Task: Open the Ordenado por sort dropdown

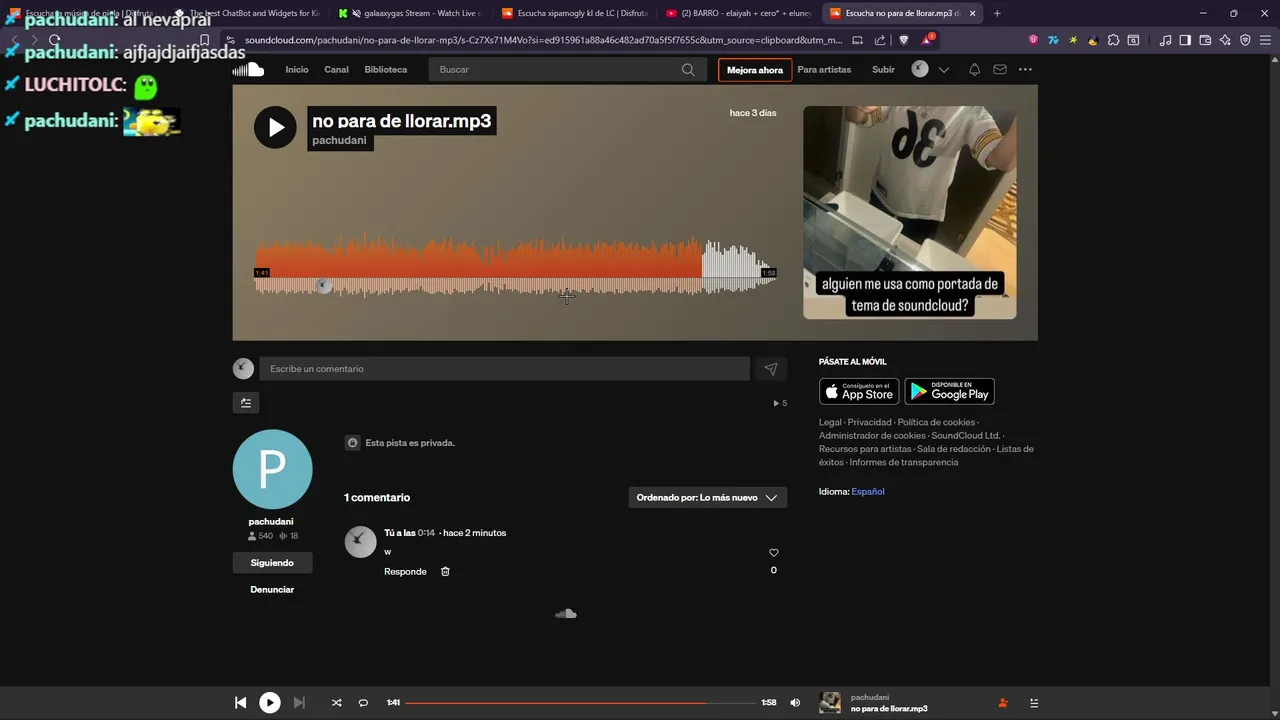Action: coord(707,497)
